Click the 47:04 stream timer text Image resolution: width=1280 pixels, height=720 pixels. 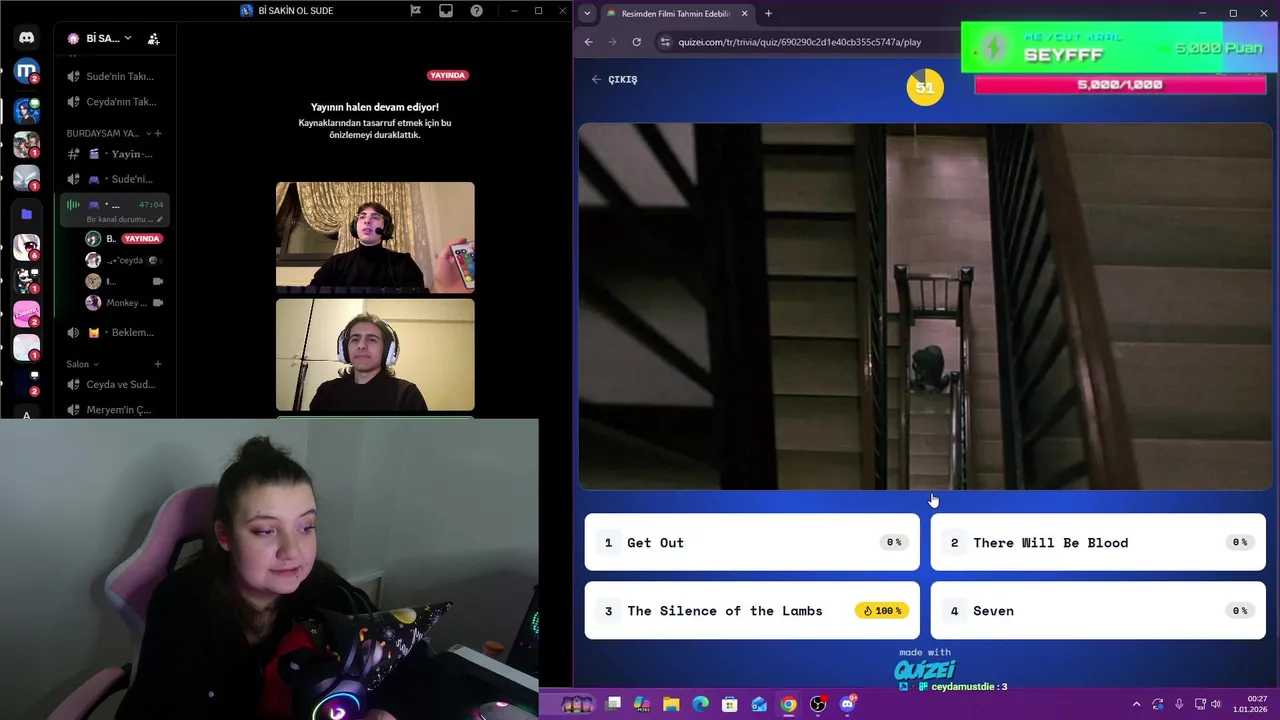[151, 204]
